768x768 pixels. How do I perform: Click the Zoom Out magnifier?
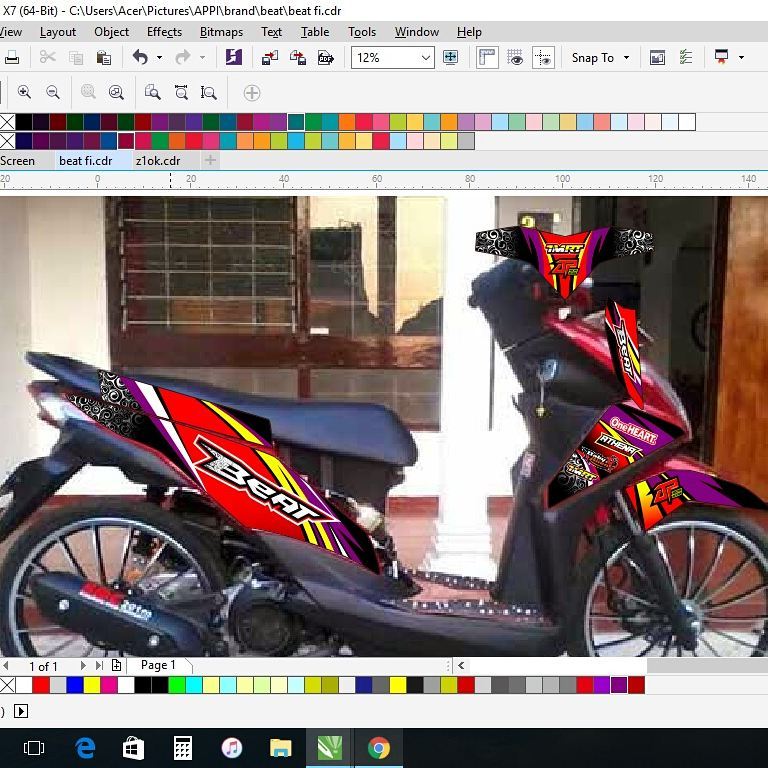click(x=52, y=92)
